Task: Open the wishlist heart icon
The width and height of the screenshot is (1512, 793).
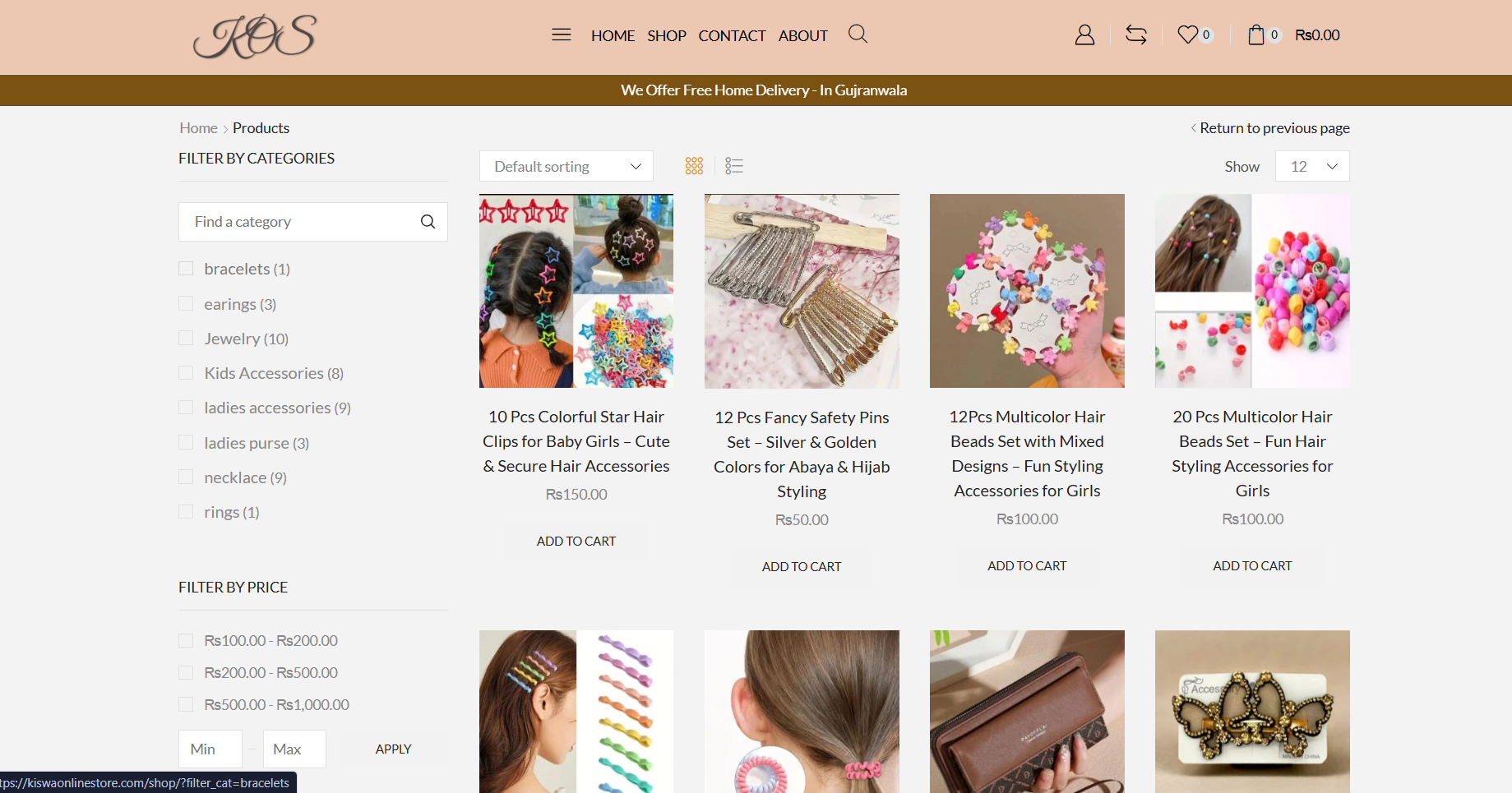Action: (x=1187, y=35)
